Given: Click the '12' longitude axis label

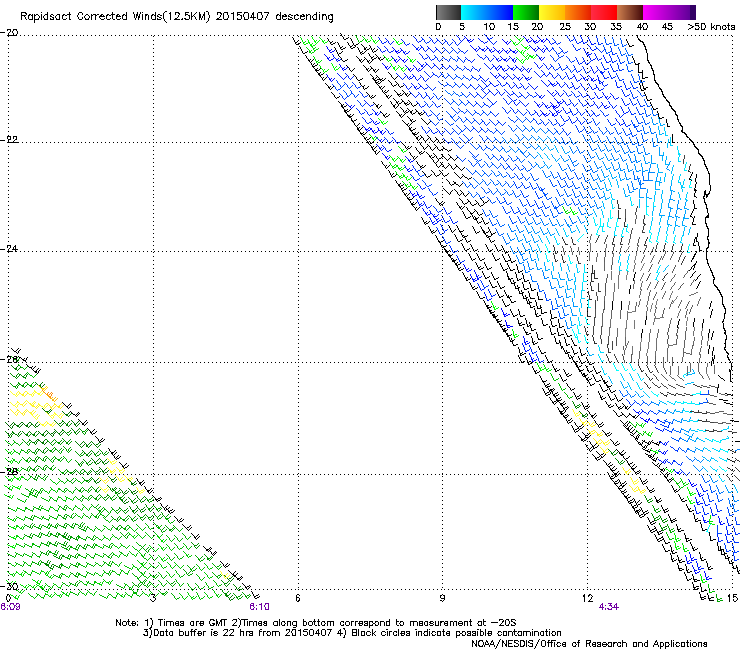Looking at the screenshot, I should (587, 598).
